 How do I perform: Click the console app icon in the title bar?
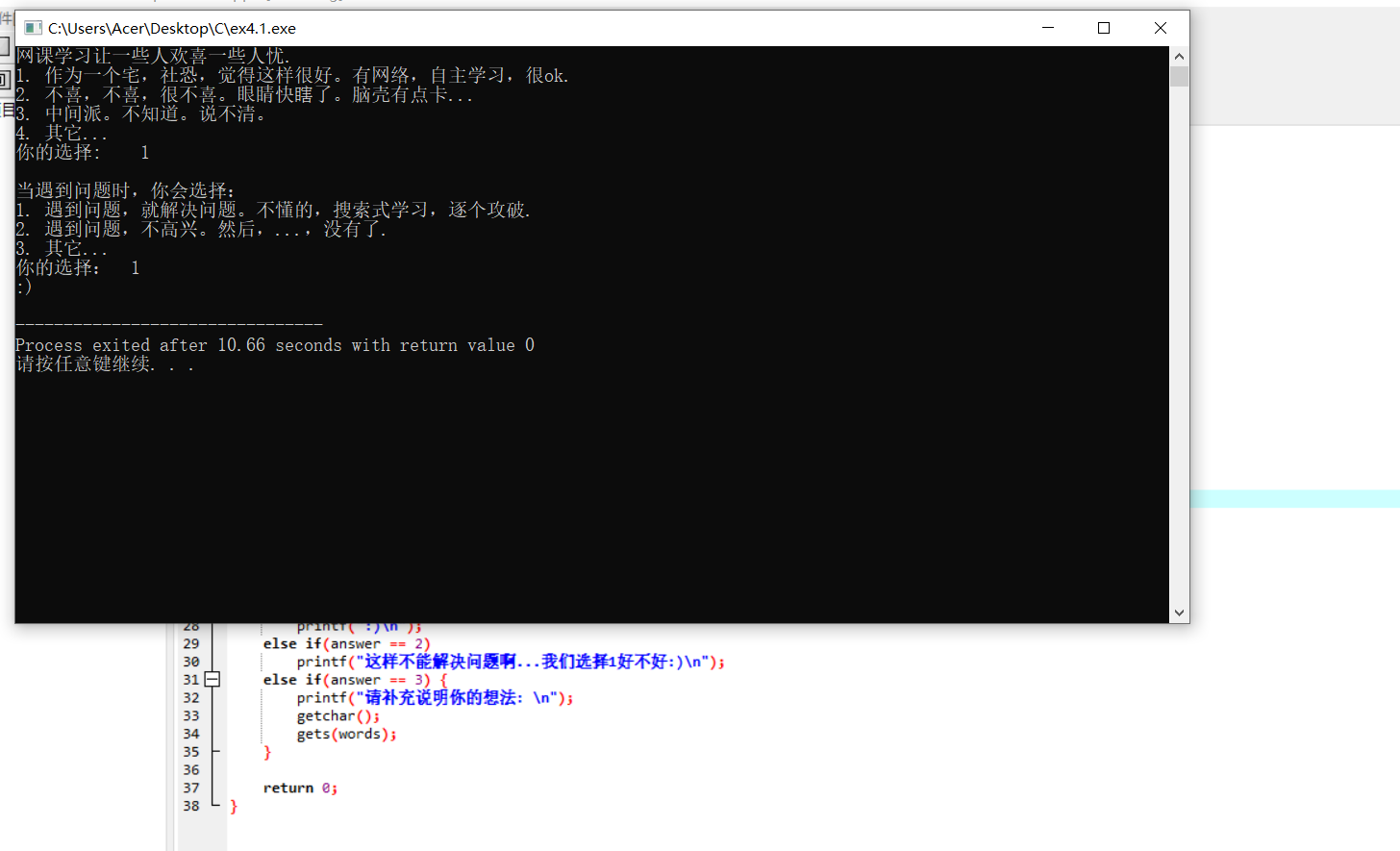click(33, 28)
